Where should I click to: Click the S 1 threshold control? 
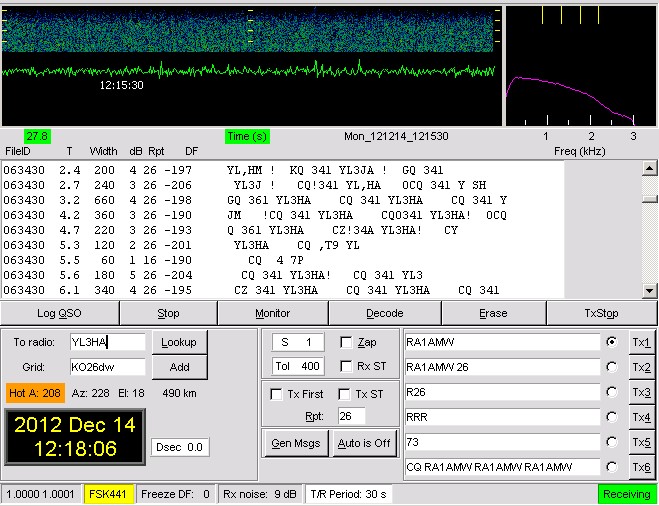pyautogui.click(x=298, y=342)
